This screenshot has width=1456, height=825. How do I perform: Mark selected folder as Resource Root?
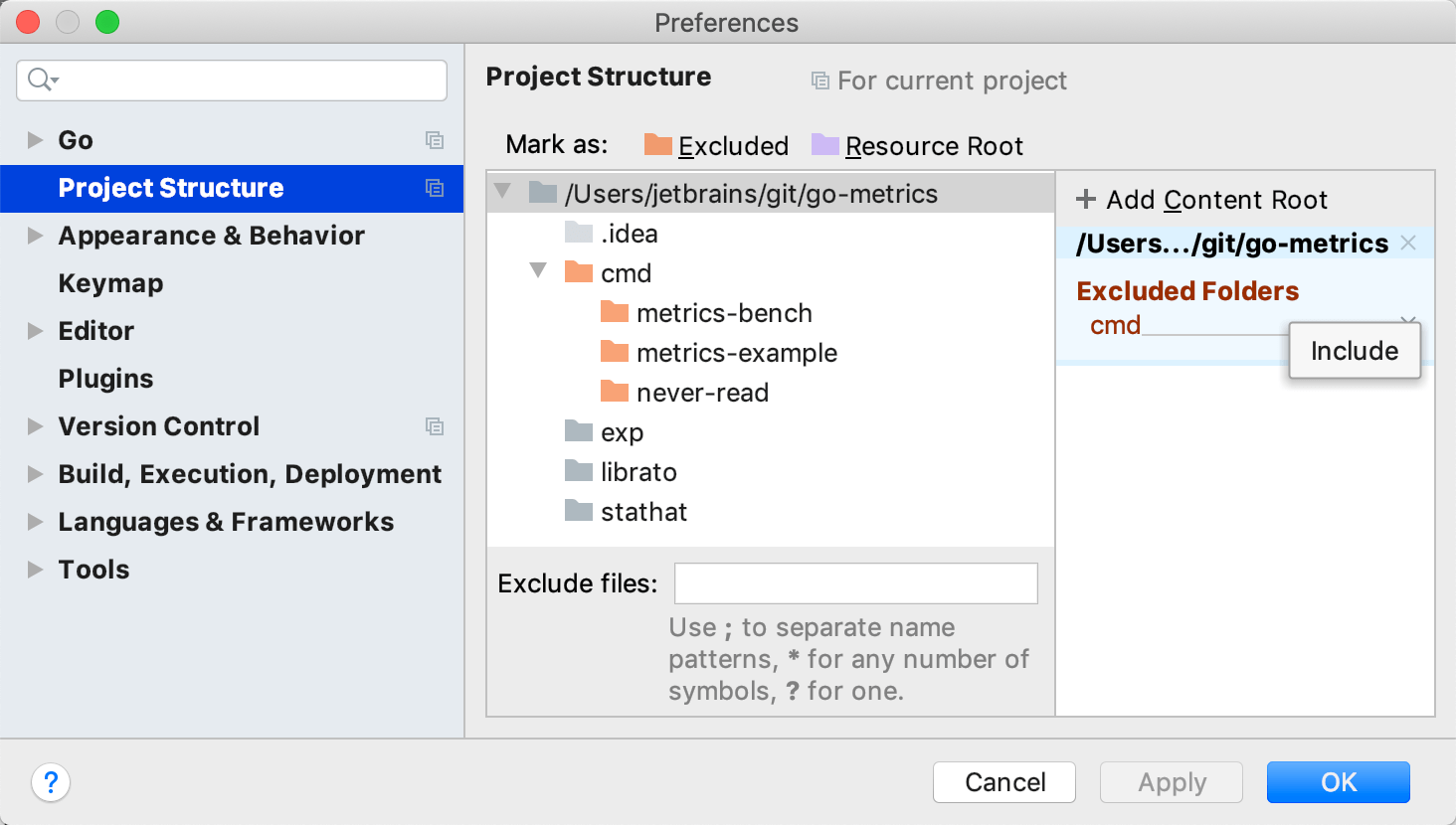(x=918, y=146)
